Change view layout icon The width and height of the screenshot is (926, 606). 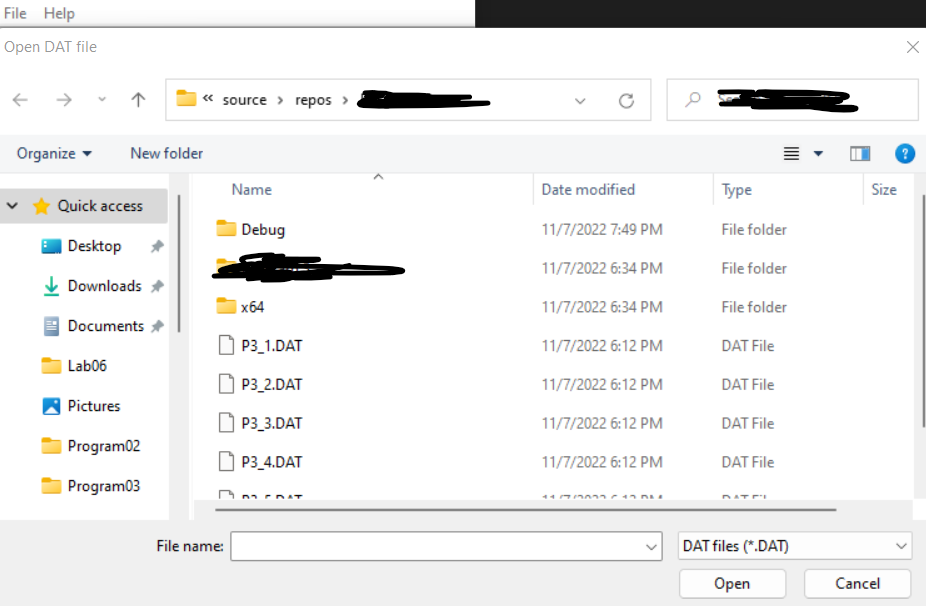click(791, 154)
